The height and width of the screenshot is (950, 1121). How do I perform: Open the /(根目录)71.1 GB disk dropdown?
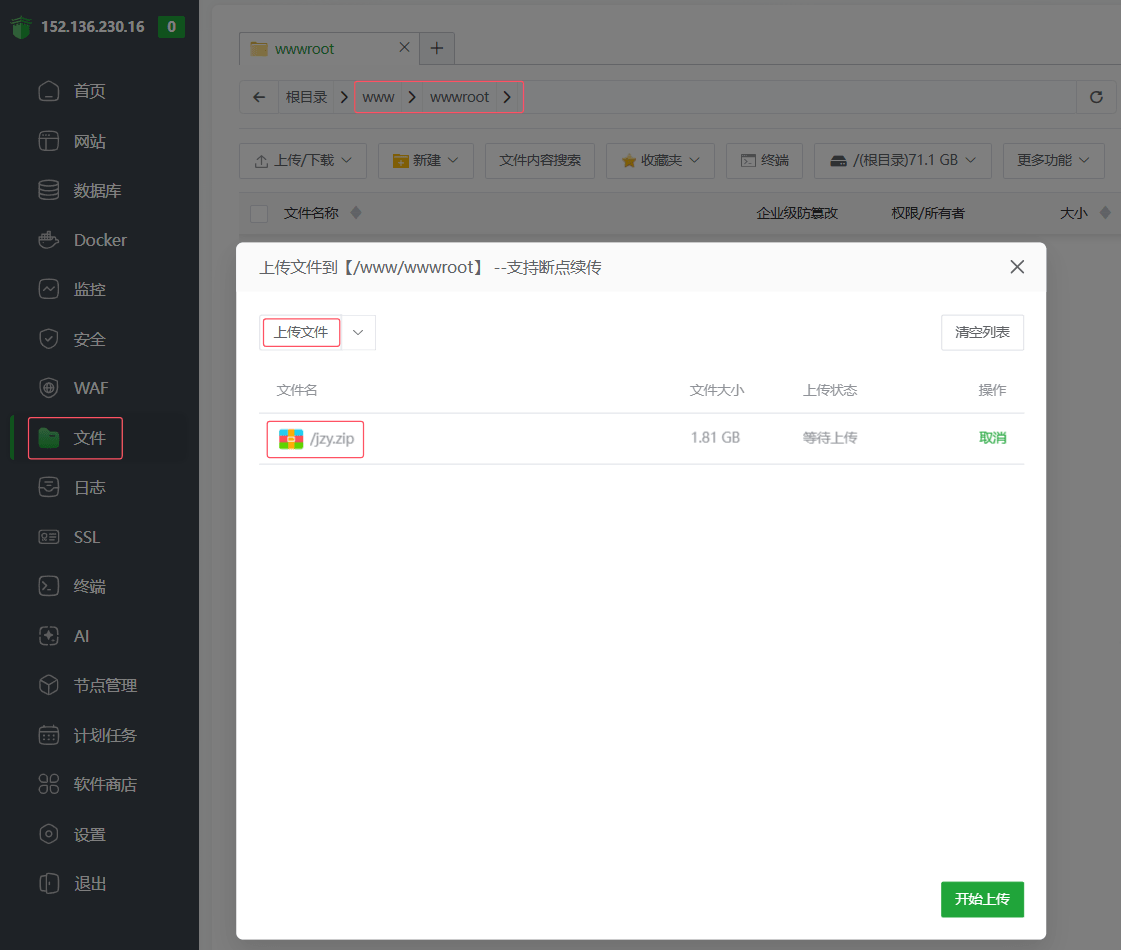coord(903,161)
